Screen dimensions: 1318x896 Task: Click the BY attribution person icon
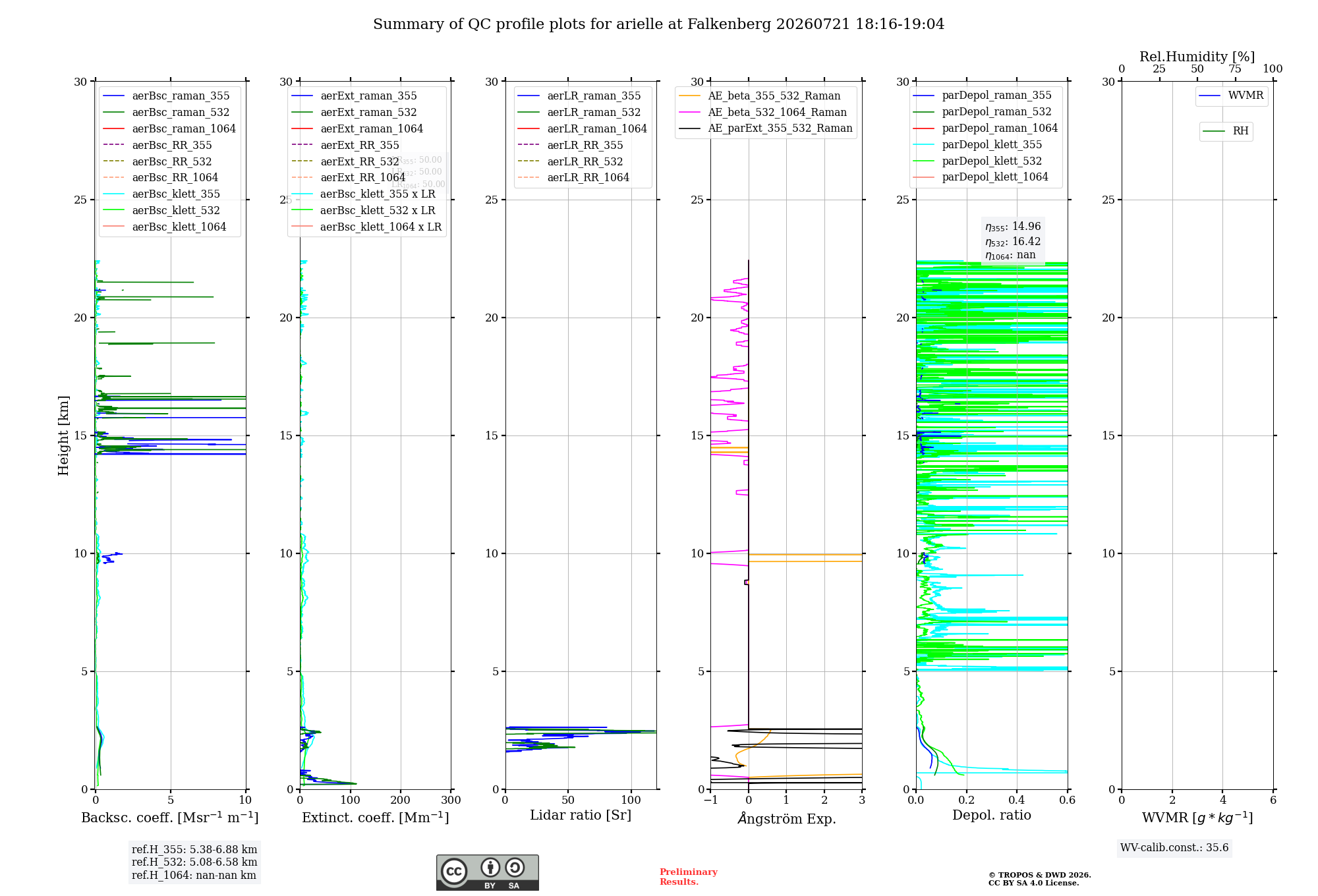point(490,867)
